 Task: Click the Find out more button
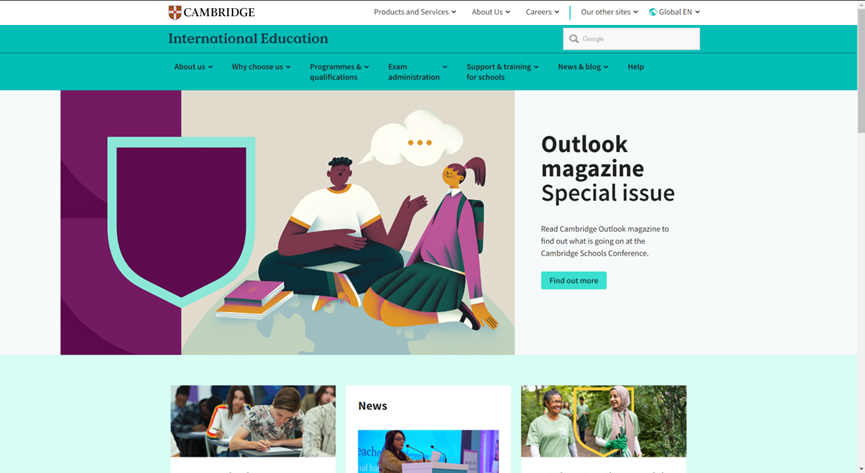click(x=573, y=281)
